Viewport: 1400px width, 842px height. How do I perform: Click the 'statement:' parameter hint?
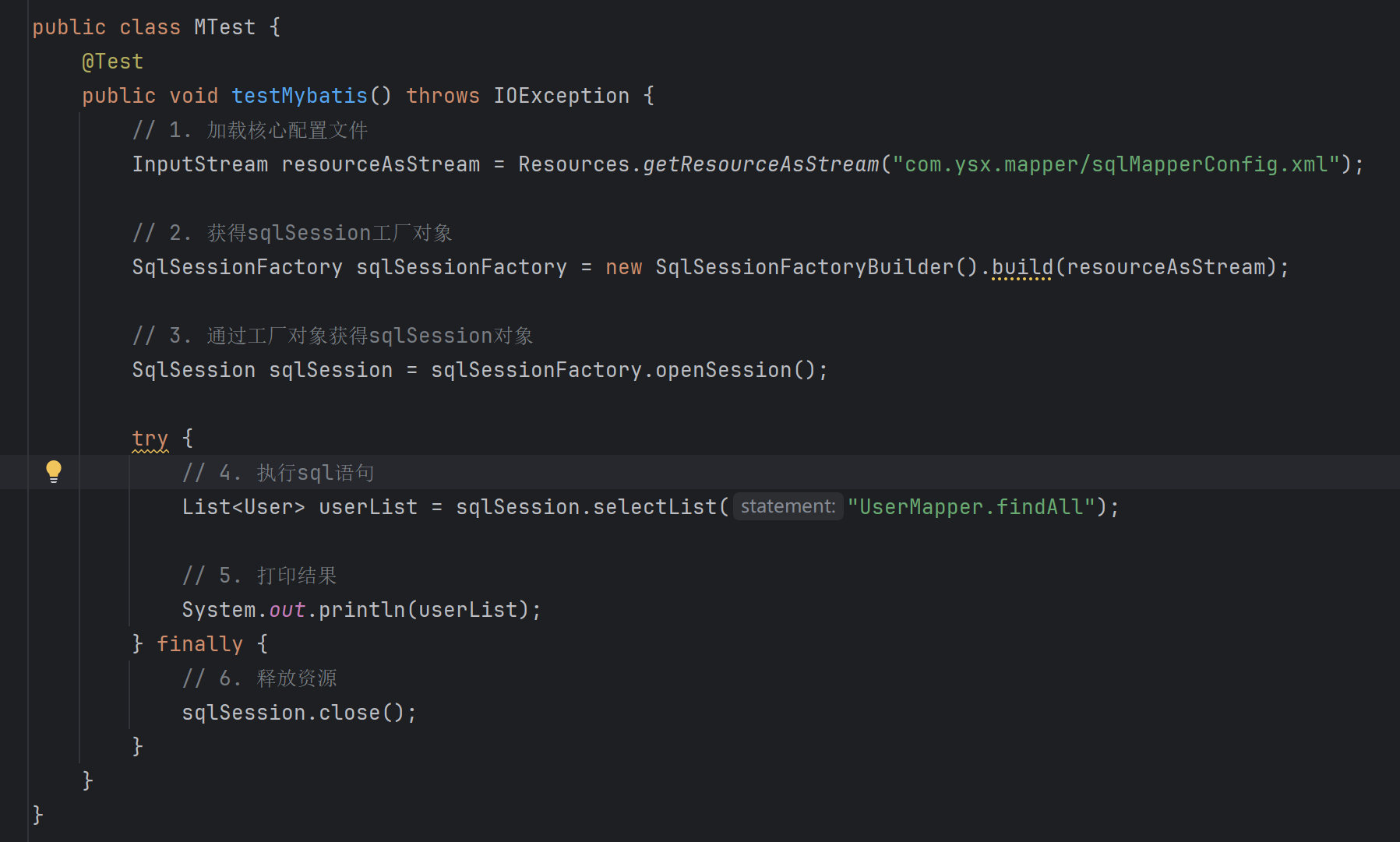point(788,506)
